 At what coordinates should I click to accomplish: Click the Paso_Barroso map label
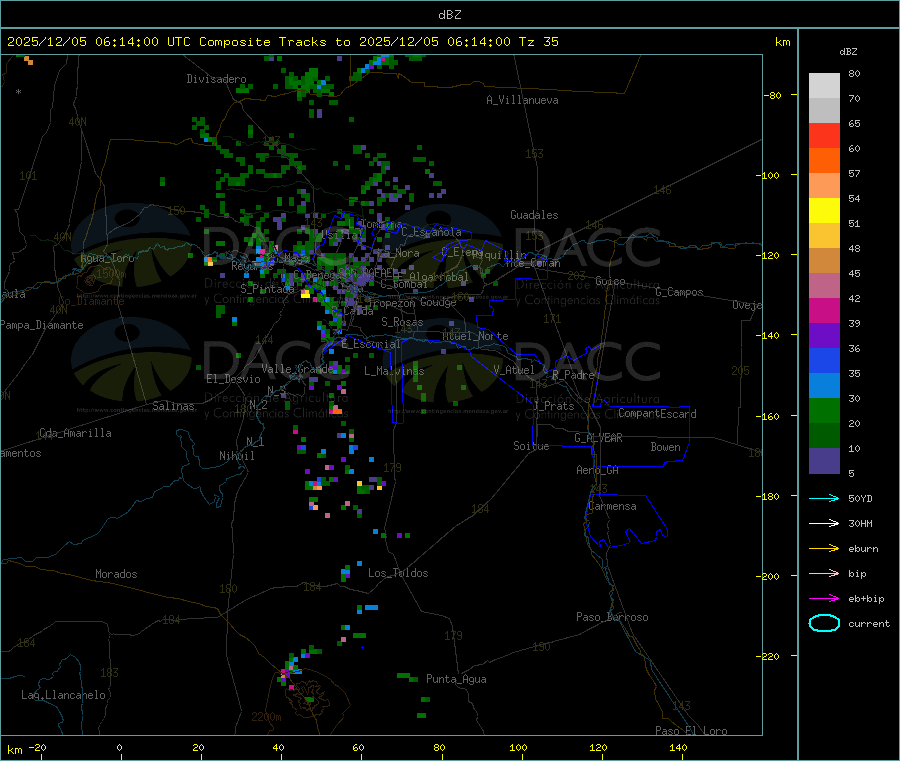coord(612,617)
